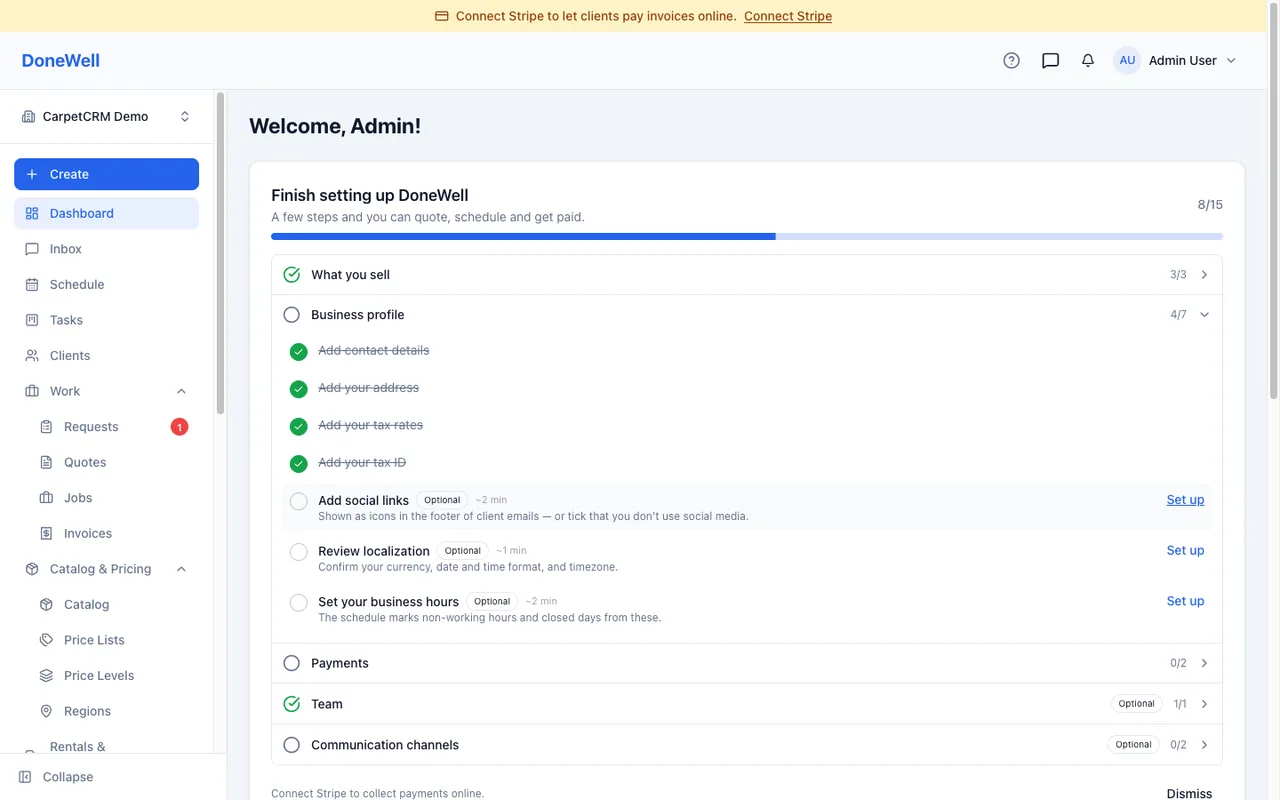
Task: Collapse the Work section chevron
Action: point(181,391)
